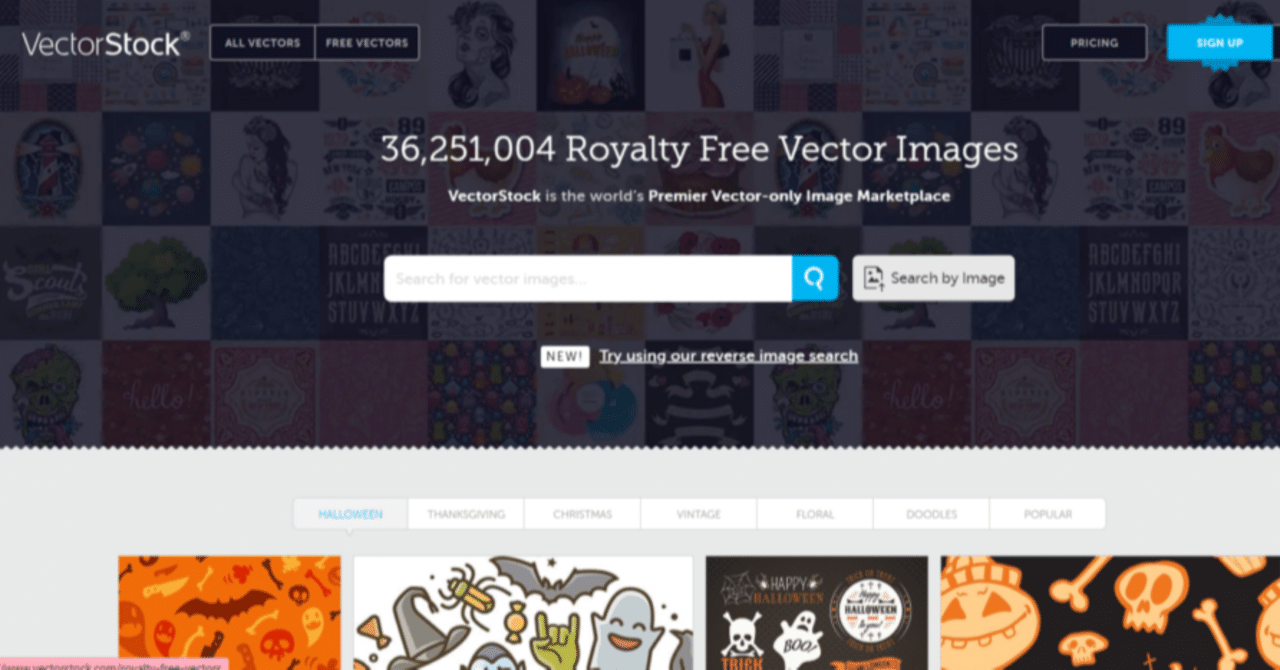Viewport: 1280px width, 670px height.
Task: Follow the reverse image search link
Action: pyautogui.click(x=728, y=356)
